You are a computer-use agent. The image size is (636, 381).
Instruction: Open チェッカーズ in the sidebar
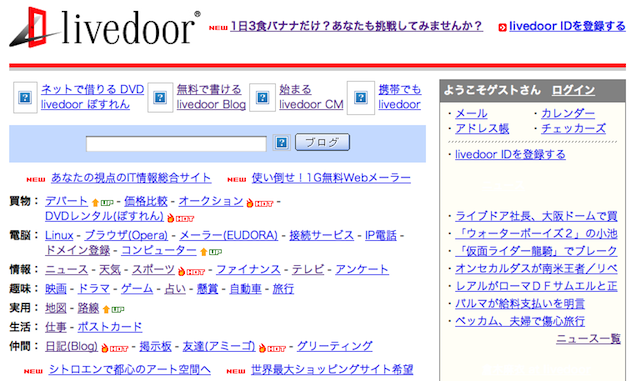573,129
